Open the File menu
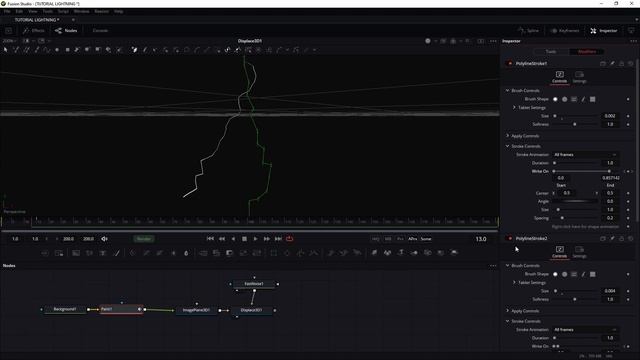640x360 pixels. 7,11
